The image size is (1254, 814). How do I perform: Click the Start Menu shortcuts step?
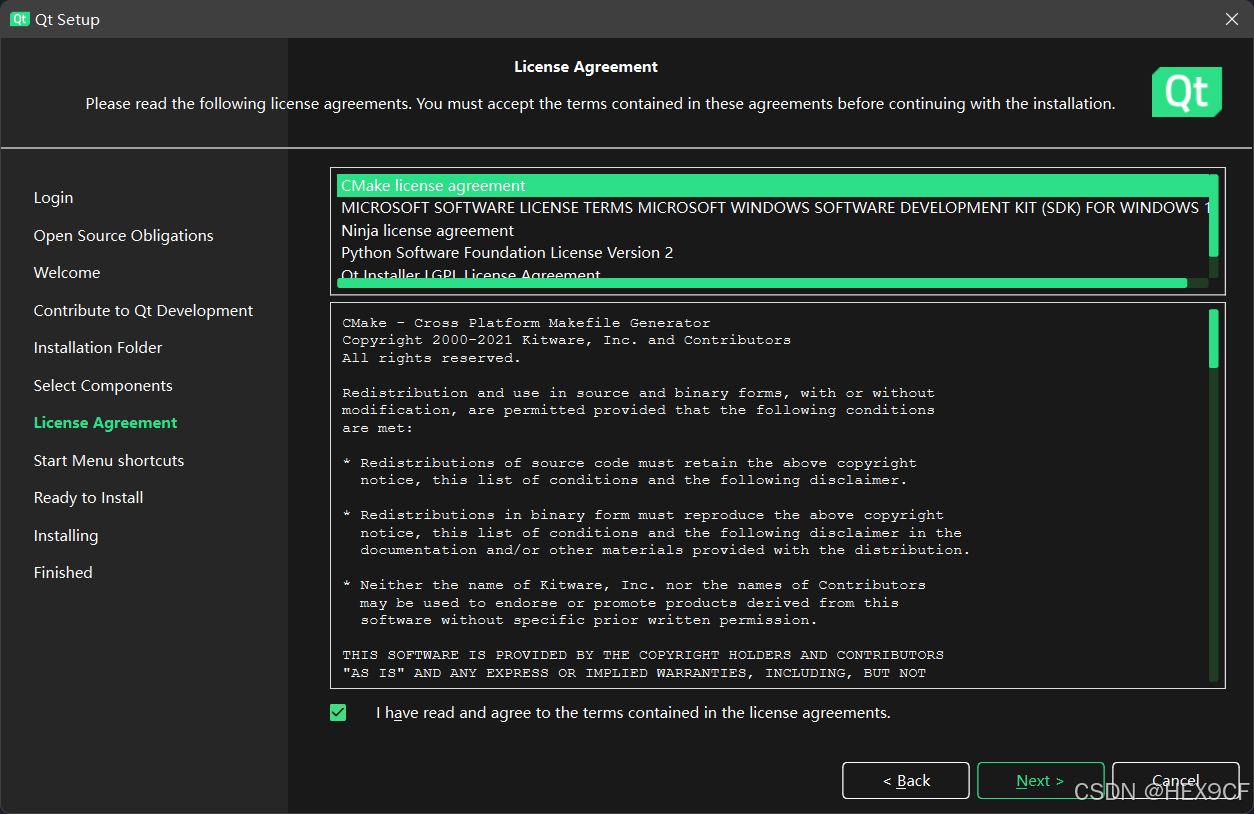(x=109, y=461)
